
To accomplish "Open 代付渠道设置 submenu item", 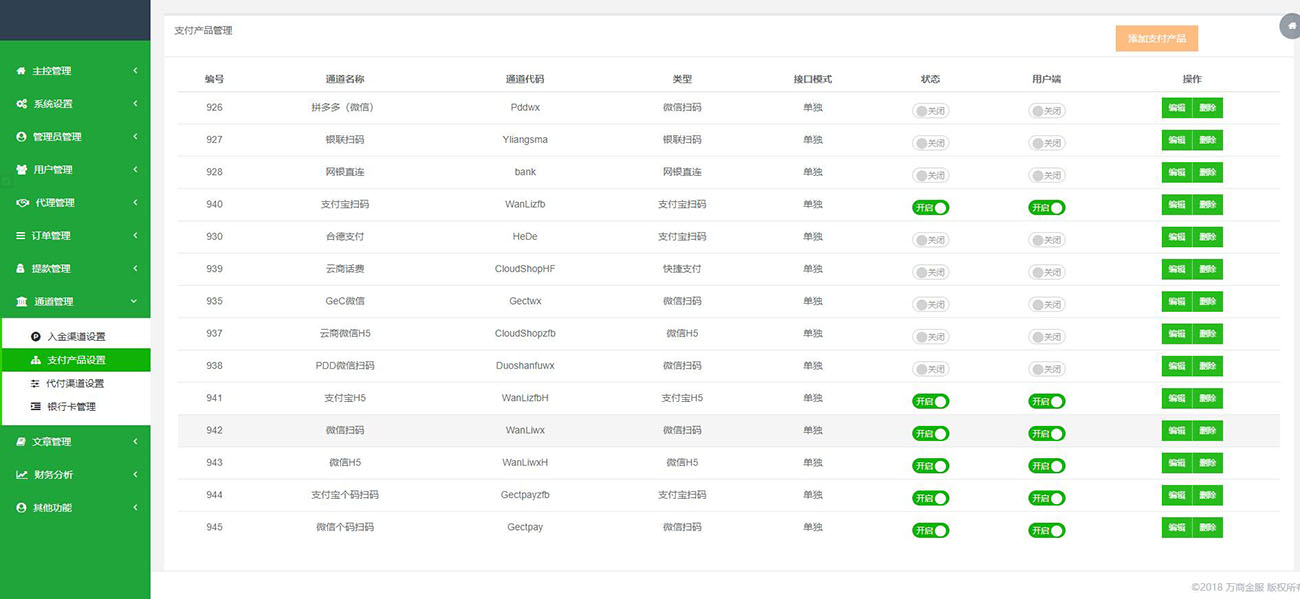I will point(75,384).
